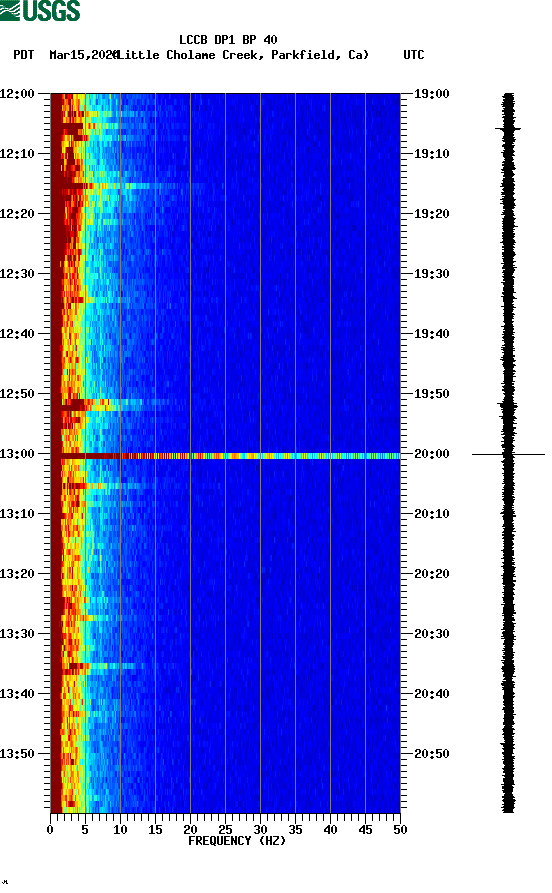This screenshot has height=893, width=552.
Task: Click the spectrogram event streak near 13:35
Action: pyautogui.click(x=100, y=666)
